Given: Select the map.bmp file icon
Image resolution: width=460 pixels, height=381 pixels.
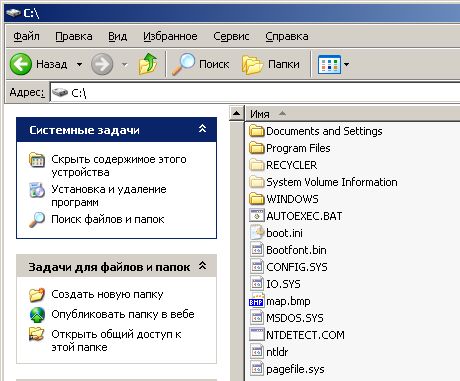Looking at the screenshot, I should [256, 301].
